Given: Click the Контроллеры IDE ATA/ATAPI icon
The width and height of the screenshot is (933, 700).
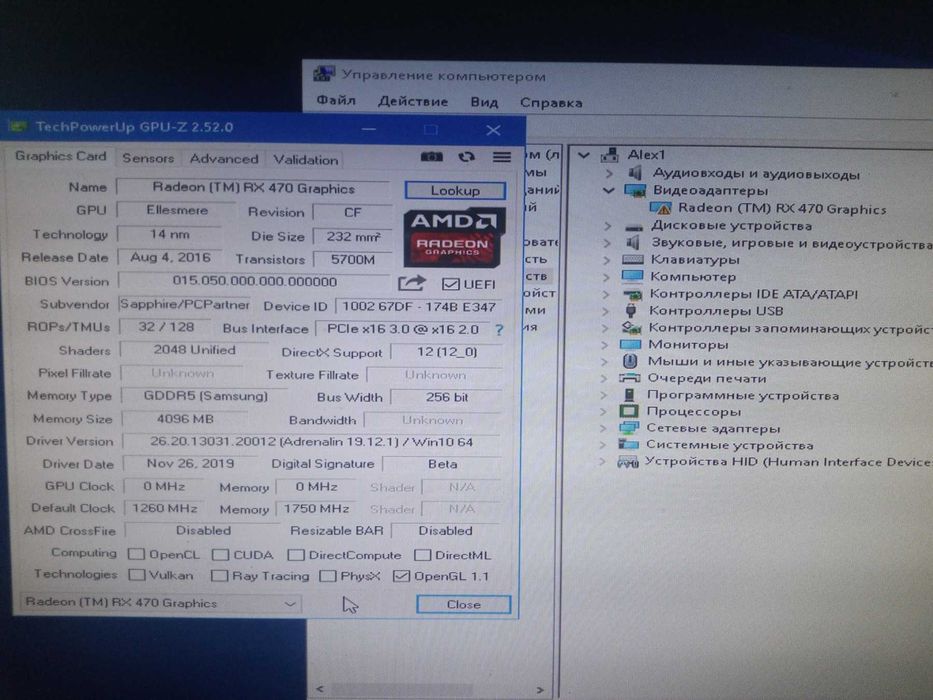Looking at the screenshot, I should [x=632, y=293].
